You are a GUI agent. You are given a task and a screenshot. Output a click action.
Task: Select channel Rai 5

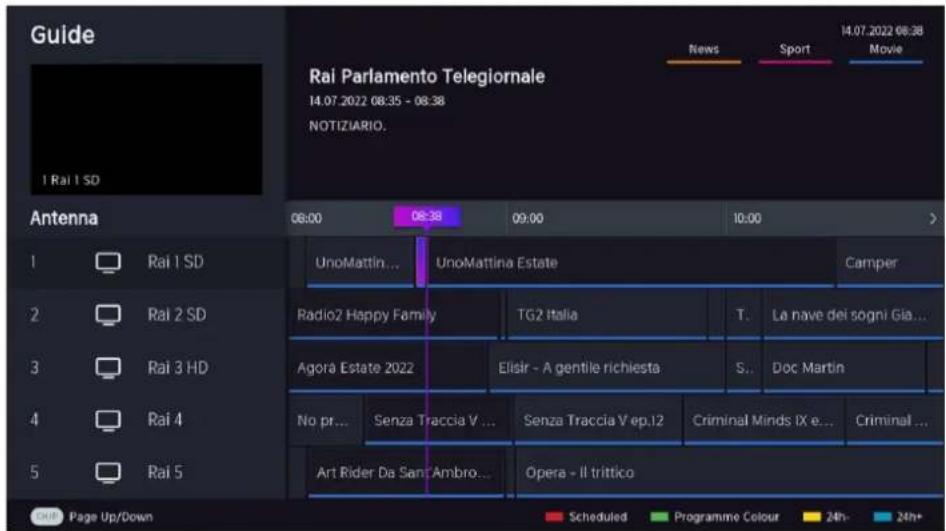pos(146,472)
